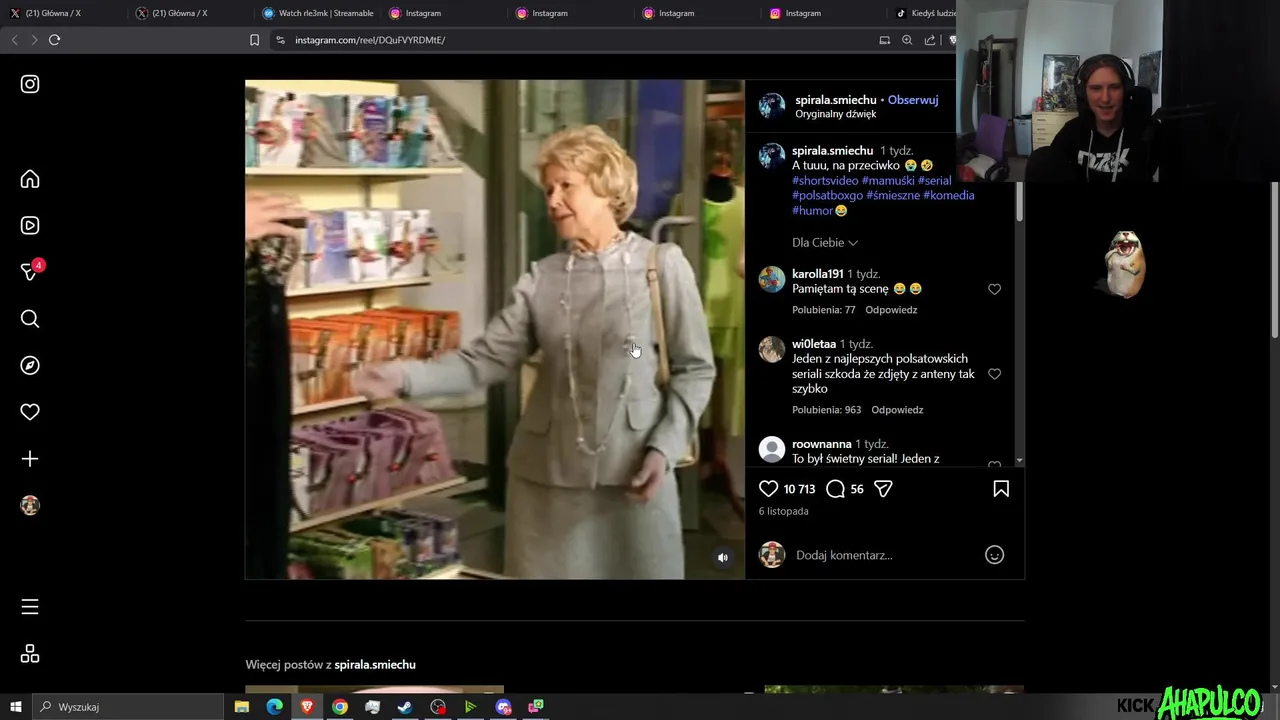Open roownanna's profile picture
The height and width of the screenshot is (720, 1280).
tap(772, 449)
